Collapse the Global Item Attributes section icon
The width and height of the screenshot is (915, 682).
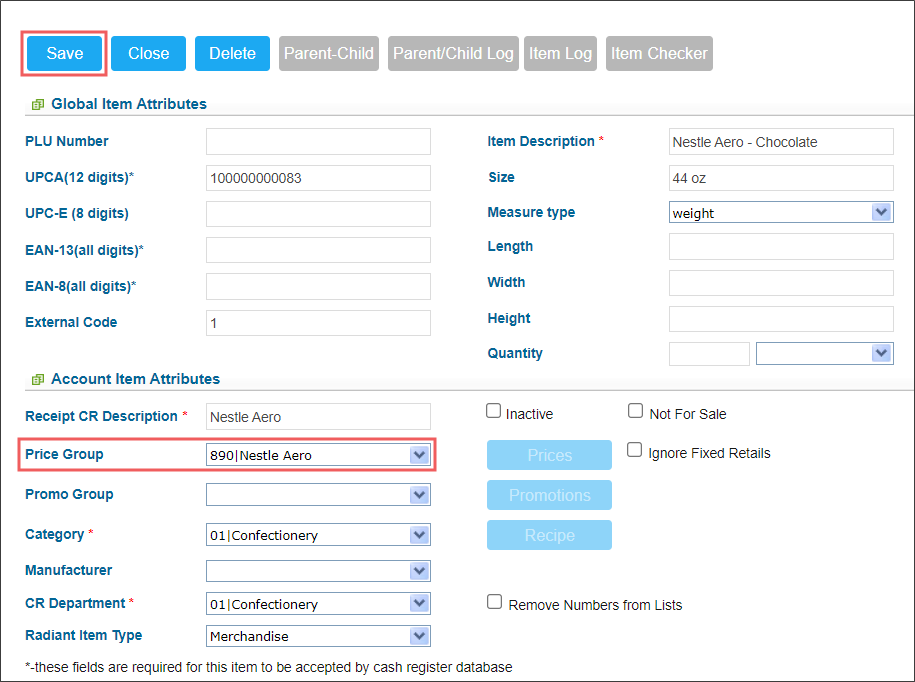38,104
